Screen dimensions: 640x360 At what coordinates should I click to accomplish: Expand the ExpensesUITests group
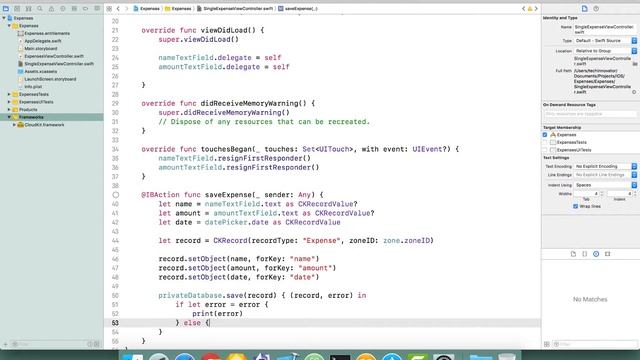tap(9, 102)
